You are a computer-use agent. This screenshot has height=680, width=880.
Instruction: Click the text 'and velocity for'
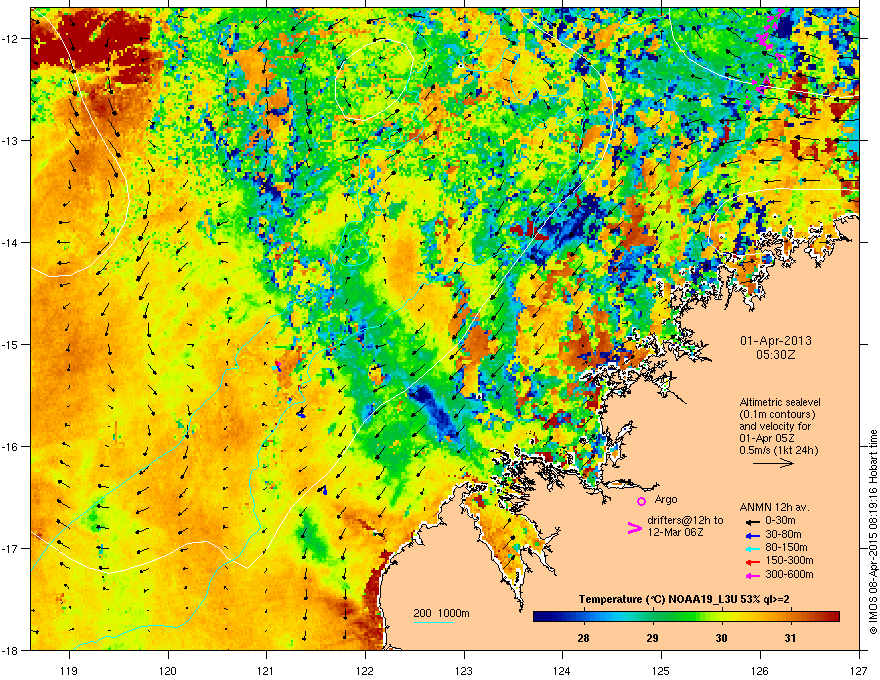coord(774,426)
